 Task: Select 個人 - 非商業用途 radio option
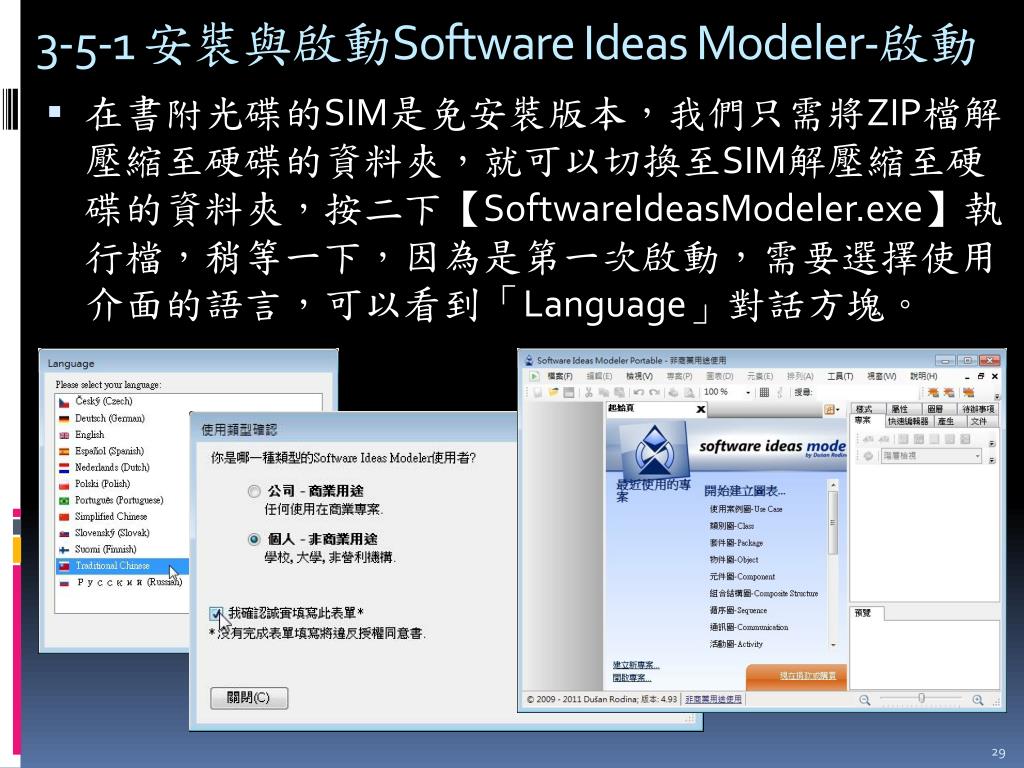tap(254, 539)
